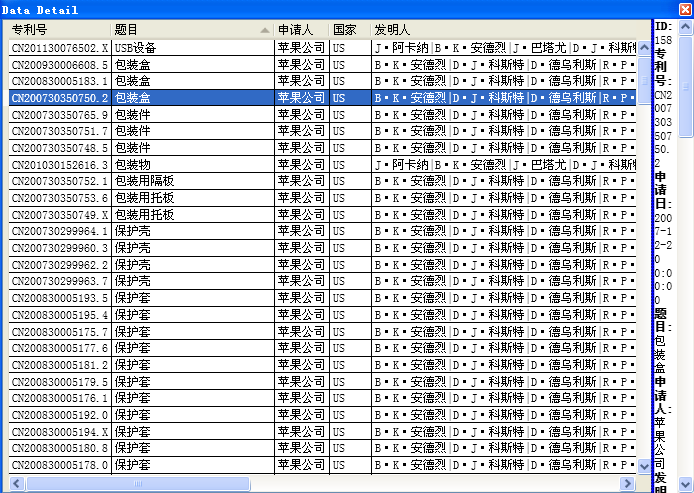This screenshot has height=493, width=694.
Task: Click the title cell 包装用隔板
Action: 193,181
